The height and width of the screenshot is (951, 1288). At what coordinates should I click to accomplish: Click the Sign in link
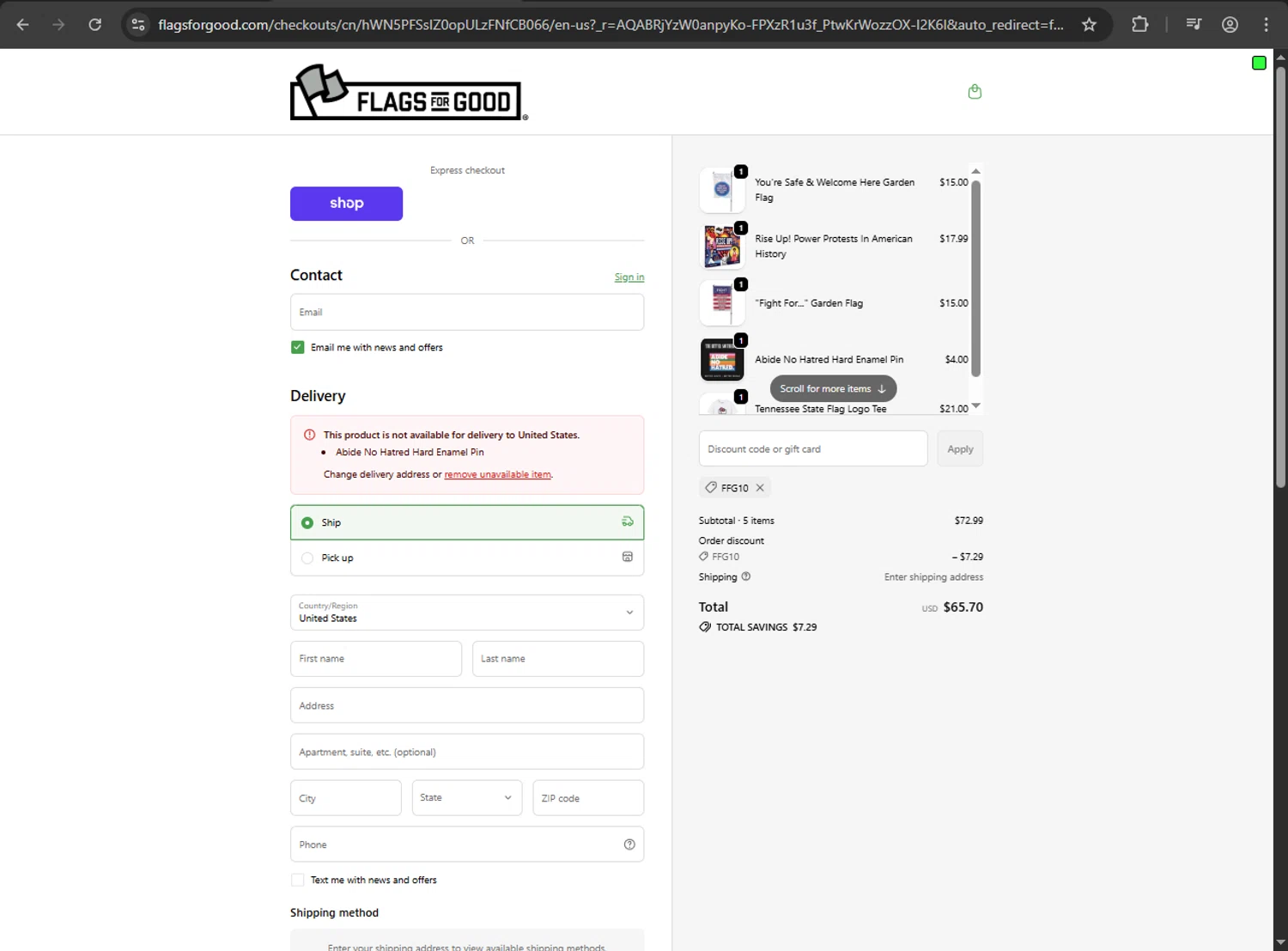point(629,277)
